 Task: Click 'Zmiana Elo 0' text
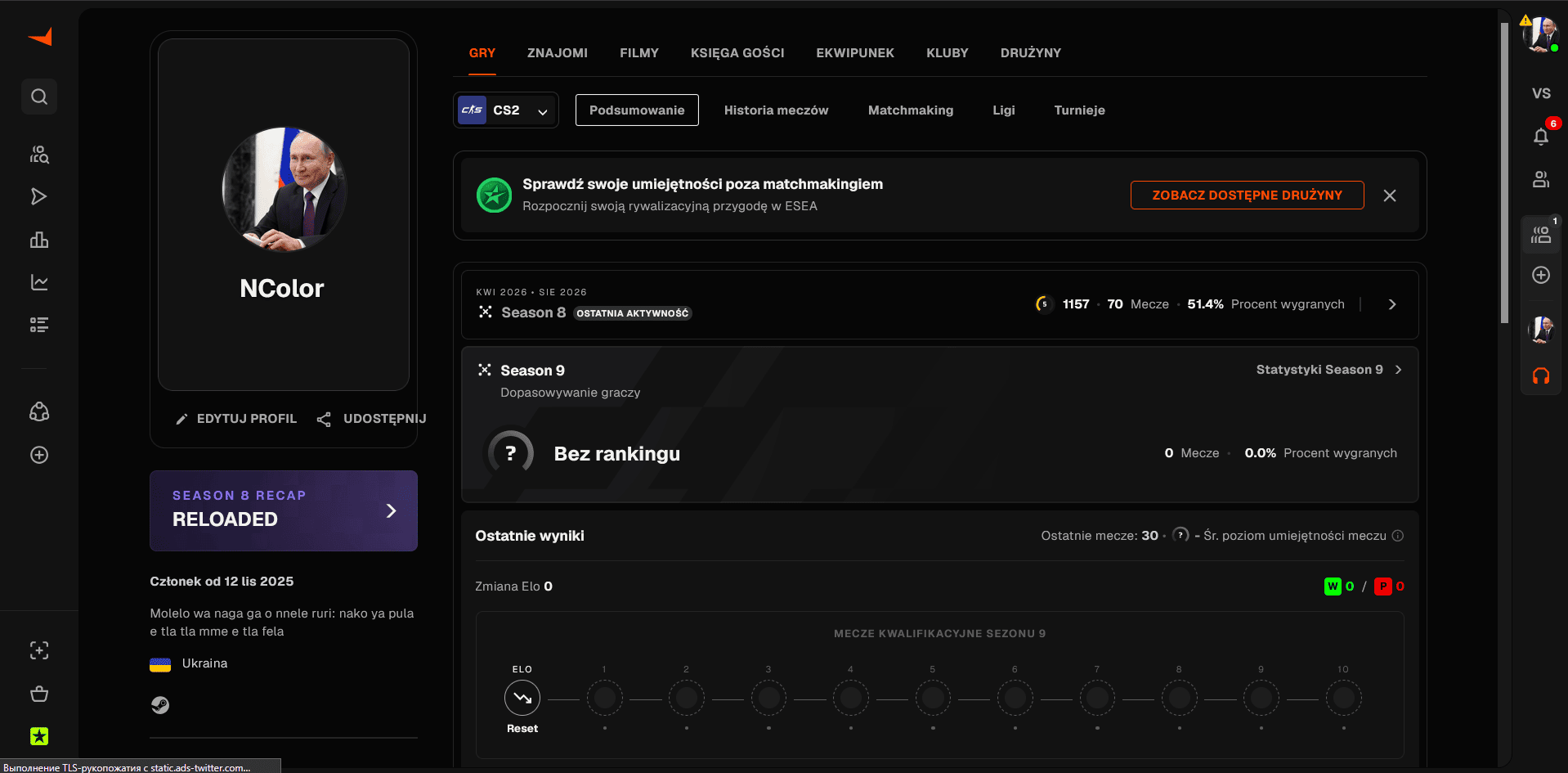pyautogui.click(x=513, y=586)
